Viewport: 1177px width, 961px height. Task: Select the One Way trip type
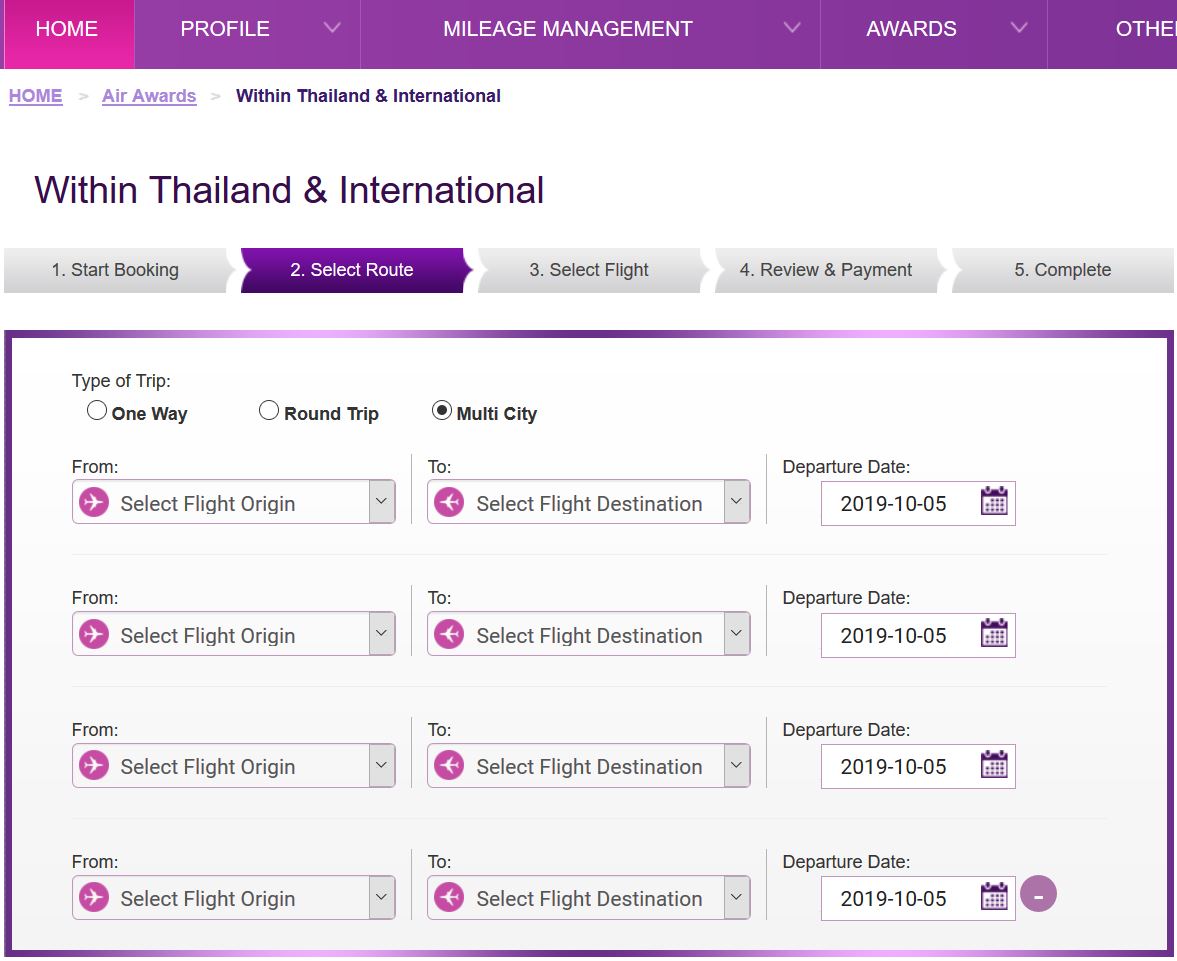(x=97, y=411)
